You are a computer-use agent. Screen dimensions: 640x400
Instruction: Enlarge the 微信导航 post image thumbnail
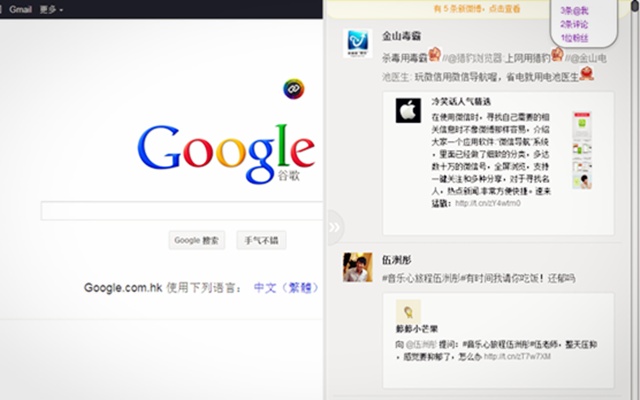582,150
